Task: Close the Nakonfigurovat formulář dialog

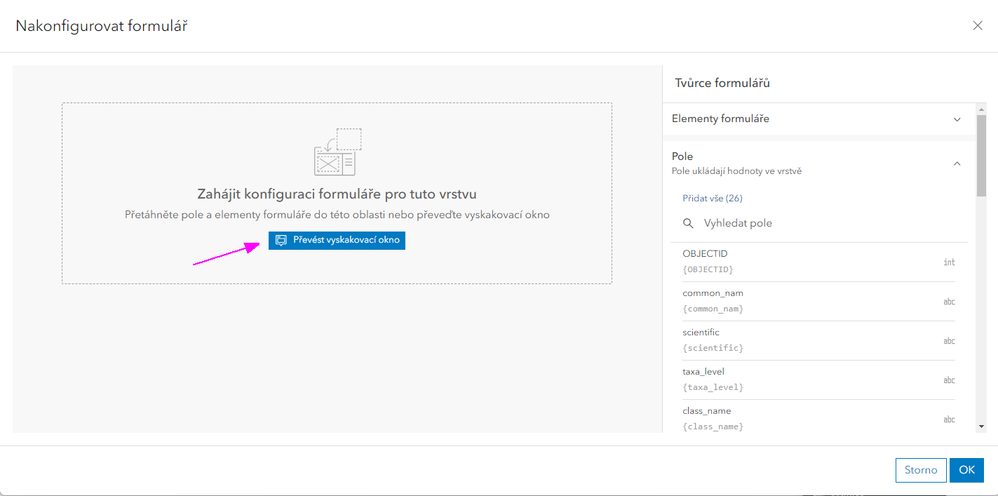Action: (978, 25)
